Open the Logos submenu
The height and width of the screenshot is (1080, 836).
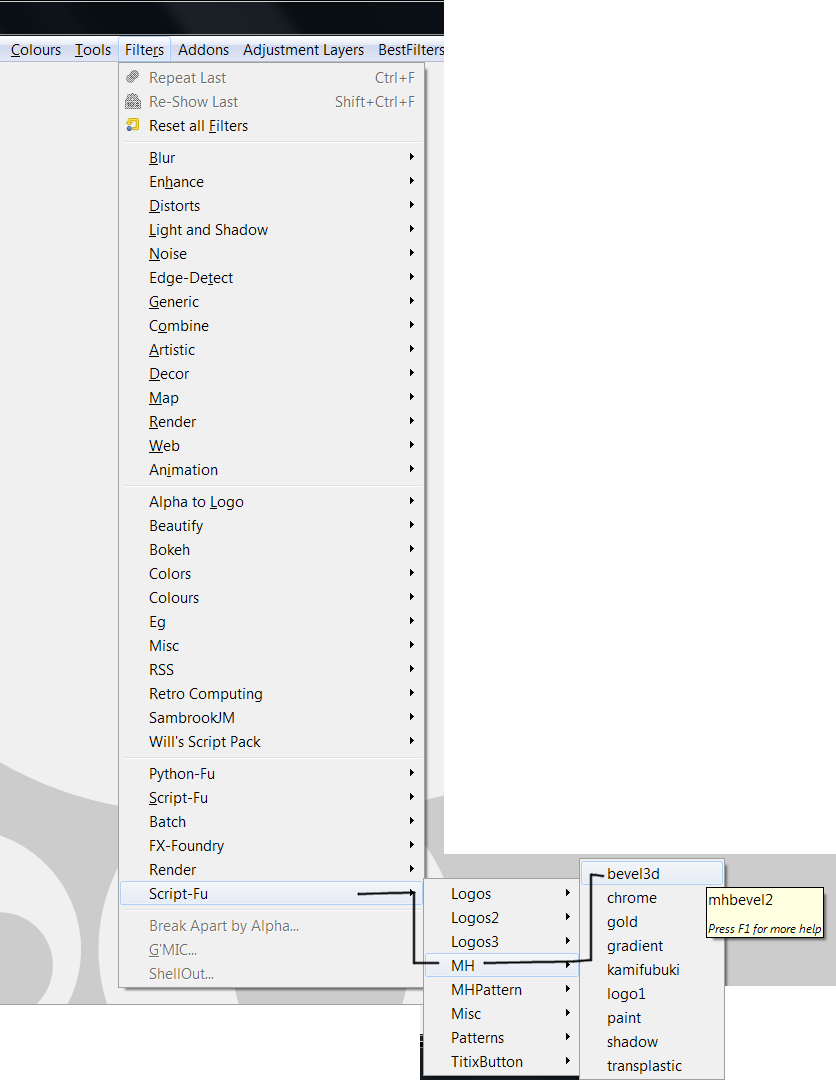click(501, 893)
